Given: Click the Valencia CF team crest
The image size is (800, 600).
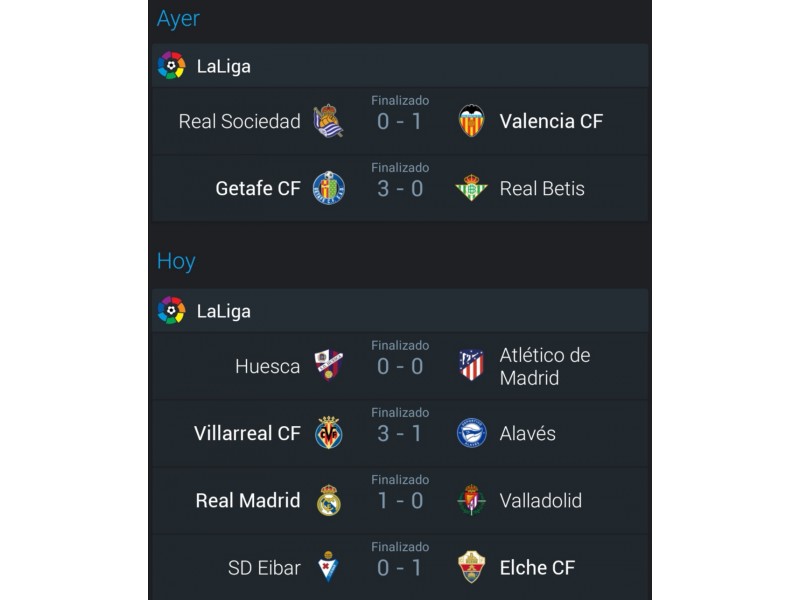Looking at the screenshot, I should [471, 121].
